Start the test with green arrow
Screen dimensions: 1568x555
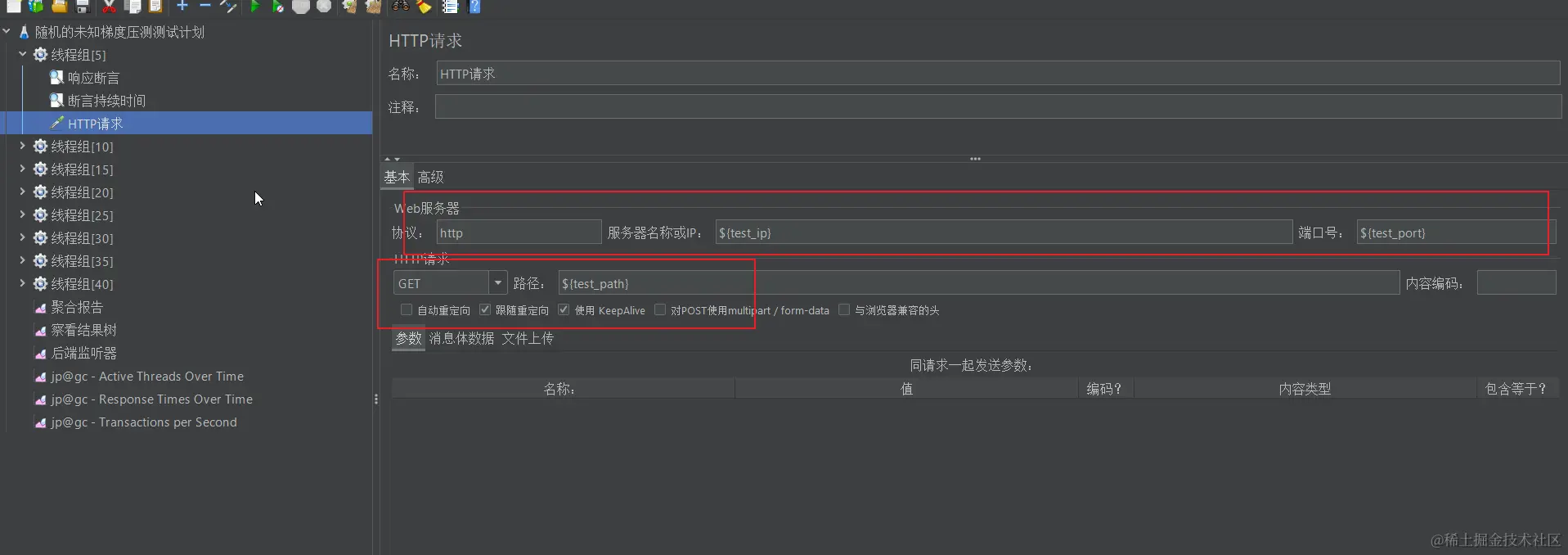[x=255, y=6]
